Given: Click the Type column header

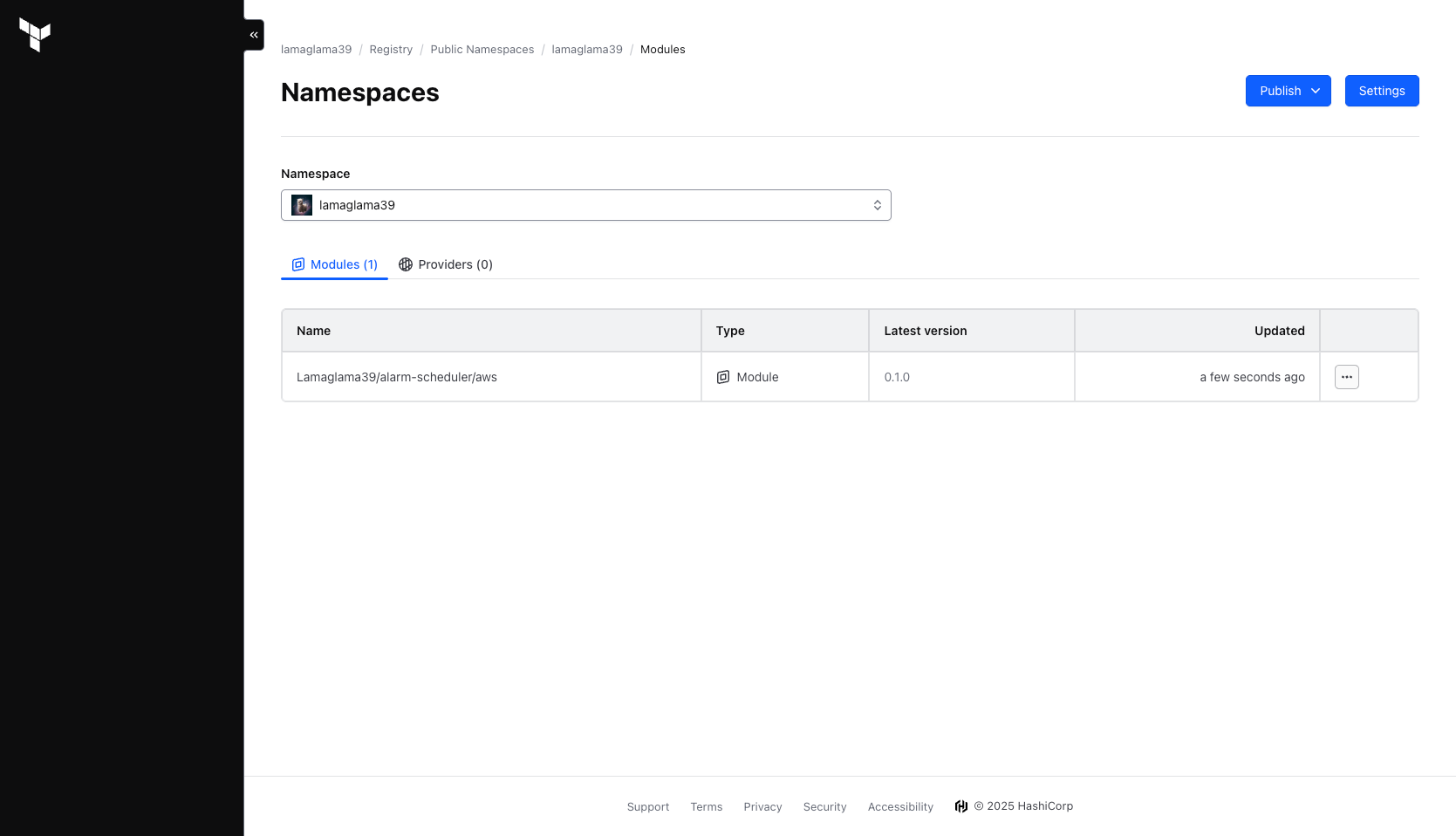Looking at the screenshot, I should point(785,331).
